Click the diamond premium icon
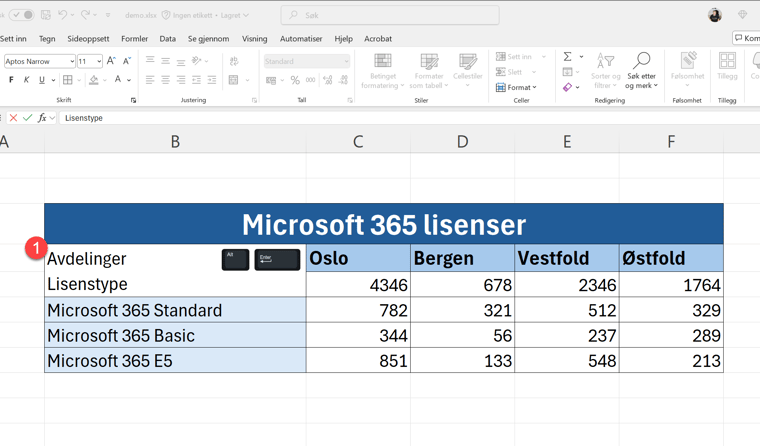This screenshot has height=447, width=760. pyautogui.click(x=742, y=15)
